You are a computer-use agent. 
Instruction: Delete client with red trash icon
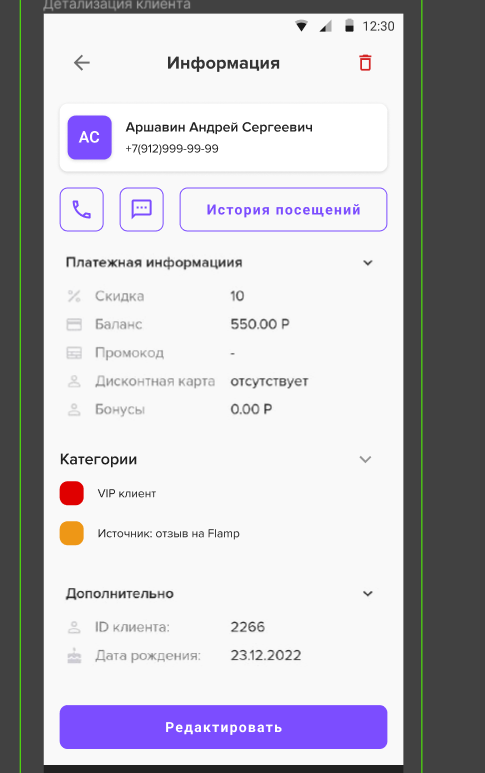tap(365, 63)
